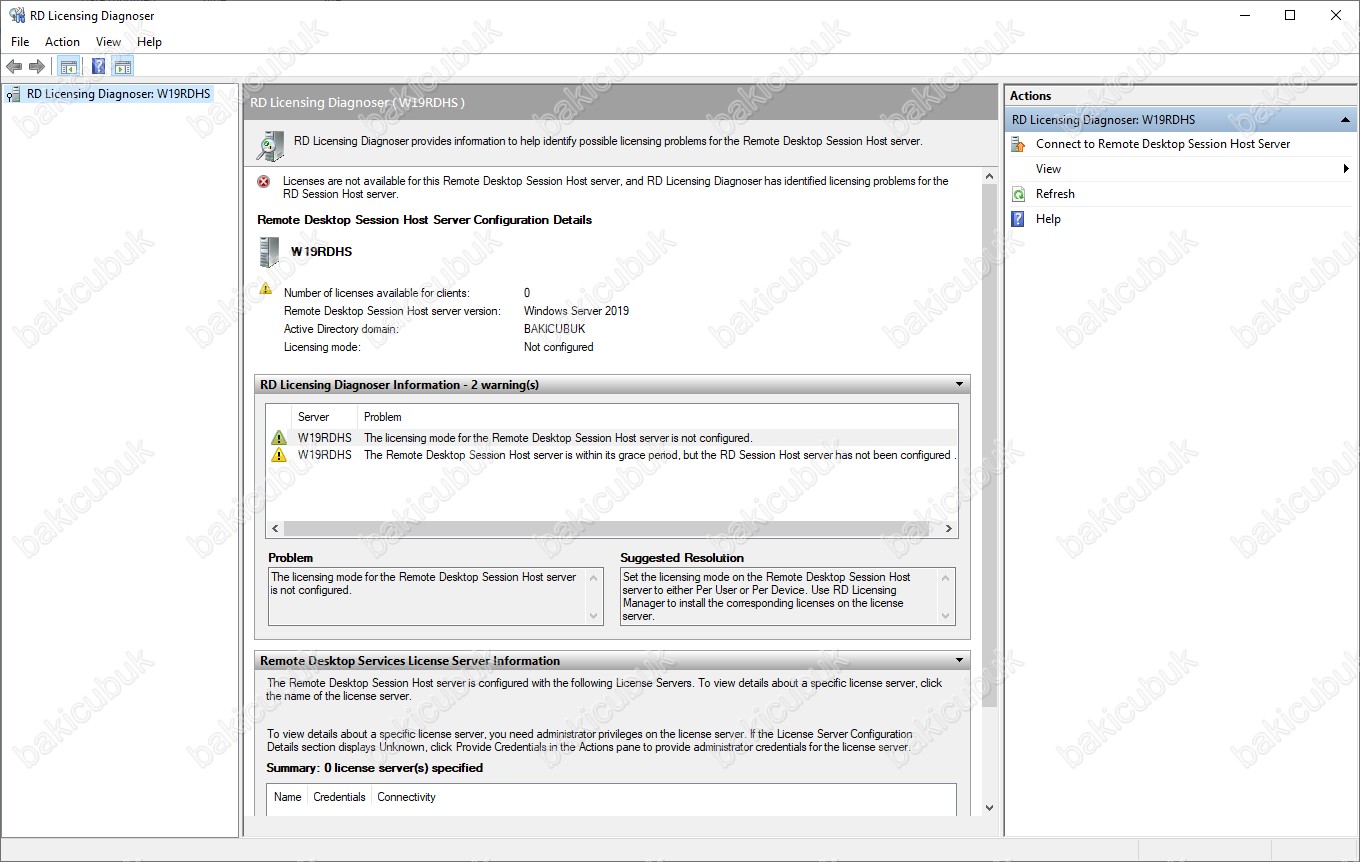Click the W19RDHS server name heading

click(x=321, y=252)
